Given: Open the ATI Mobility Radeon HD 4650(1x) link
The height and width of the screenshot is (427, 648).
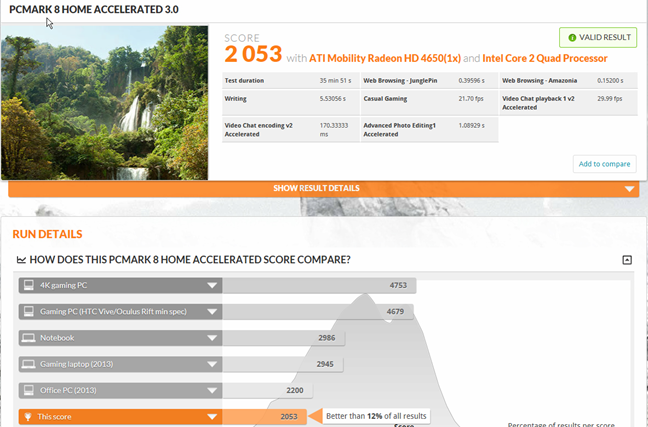Looking at the screenshot, I should point(385,58).
